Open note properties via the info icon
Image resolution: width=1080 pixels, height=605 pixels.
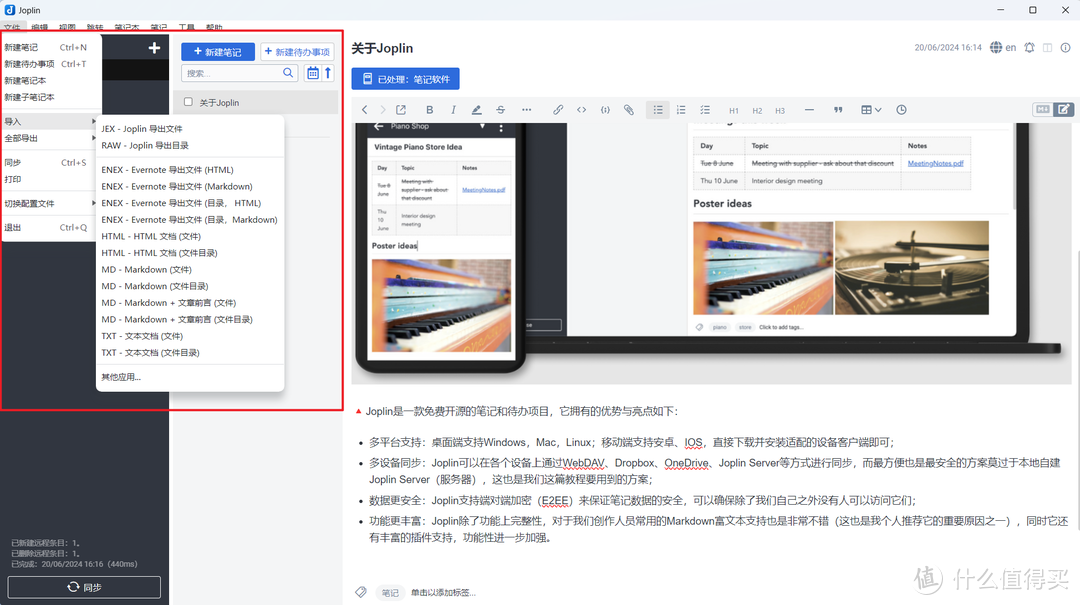coord(1064,48)
